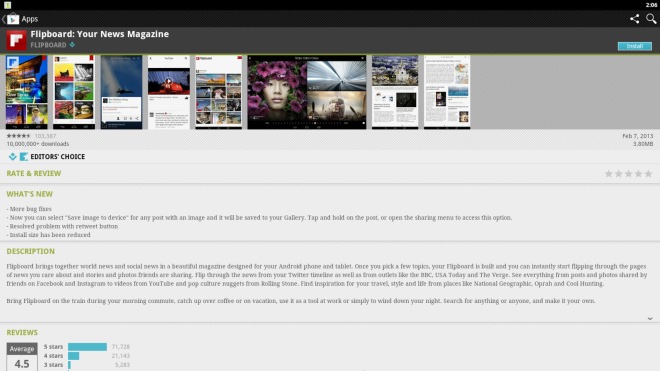The height and width of the screenshot is (371, 660).
Task: Give a three-star rating
Action: (628, 173)
